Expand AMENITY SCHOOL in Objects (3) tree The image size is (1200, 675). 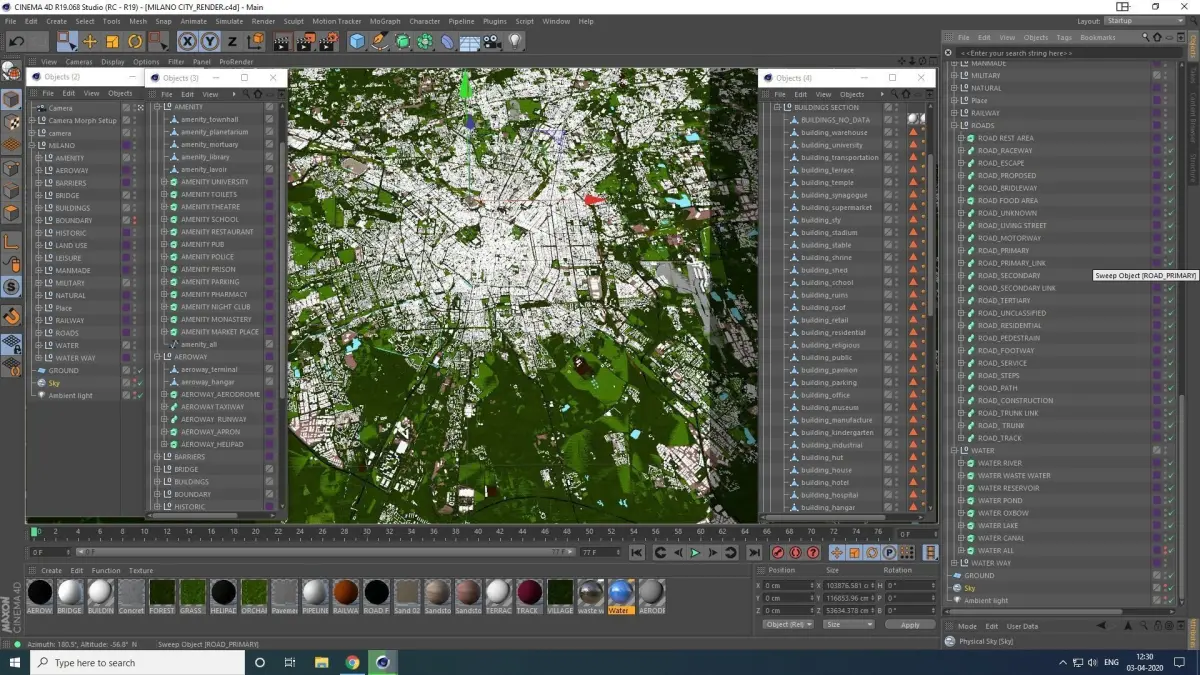click(x=164, y=219)
